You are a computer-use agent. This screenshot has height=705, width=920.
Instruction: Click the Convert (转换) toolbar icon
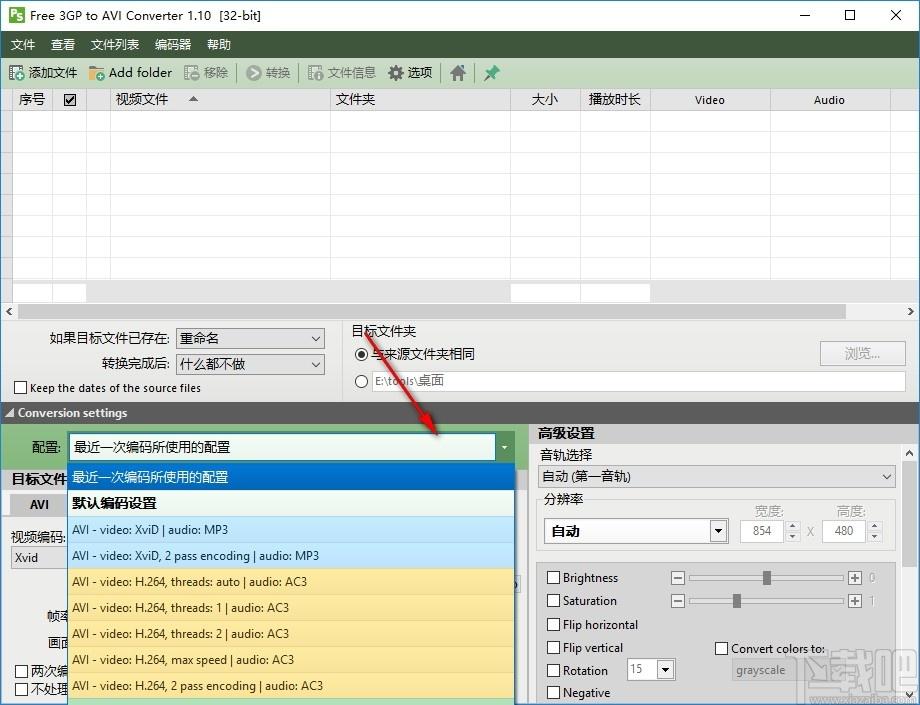pos(253,73)
